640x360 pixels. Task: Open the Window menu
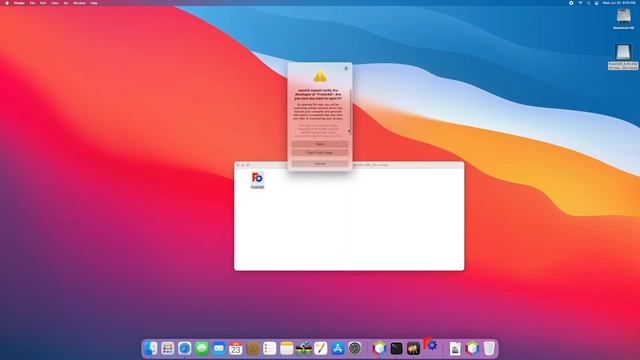79,3
